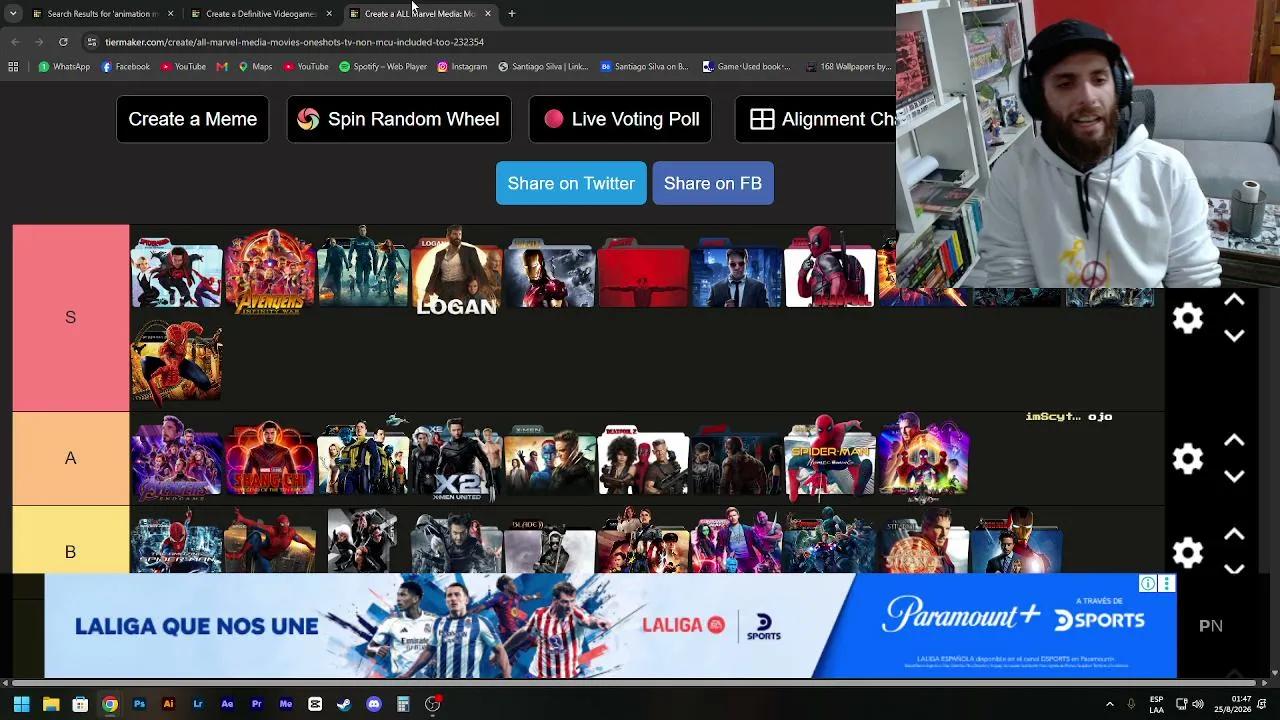Screen dimensions: 1280x720
Task: Go back to the previous page
Action: coord(15,42)
